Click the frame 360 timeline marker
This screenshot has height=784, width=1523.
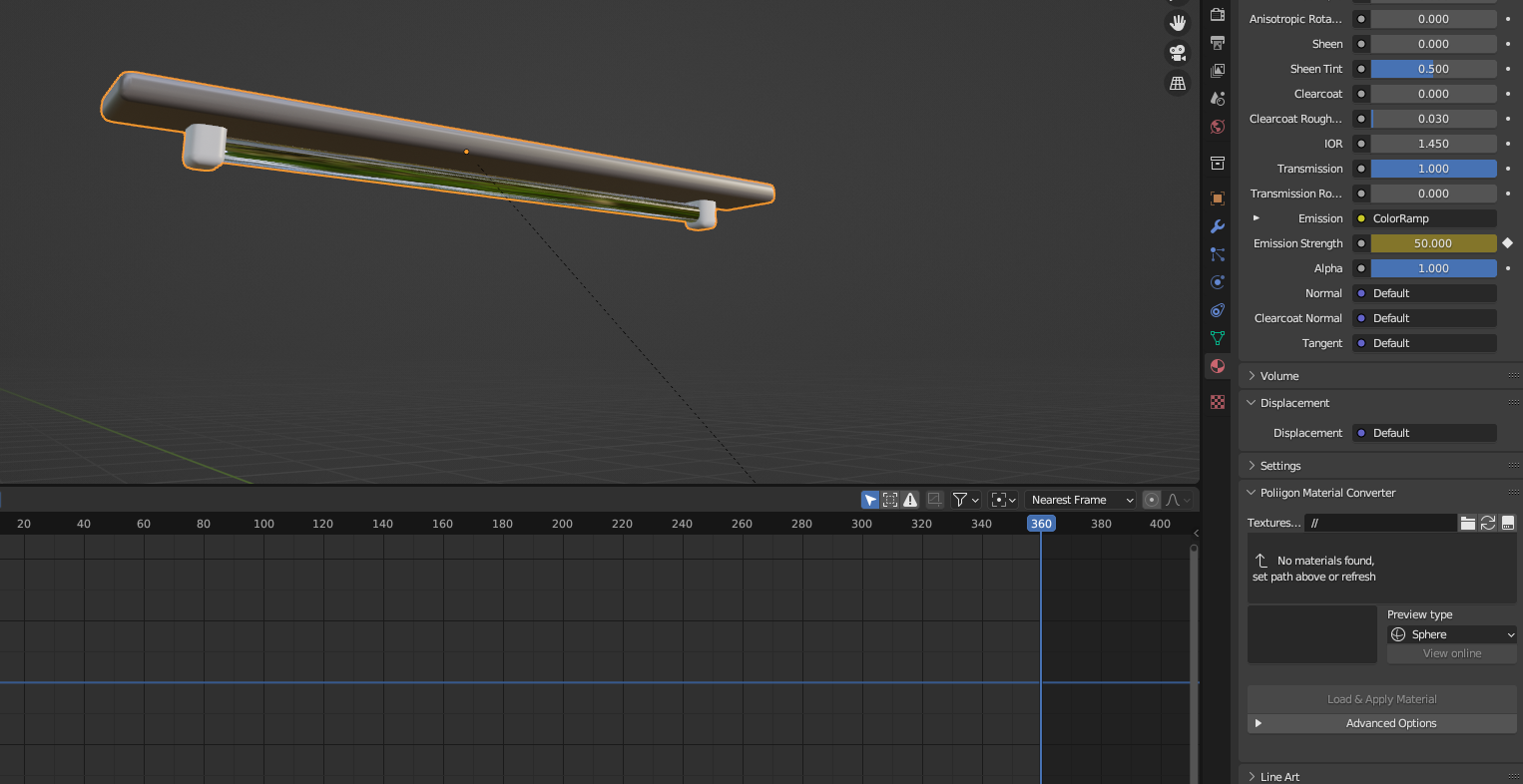(1041, 524)
